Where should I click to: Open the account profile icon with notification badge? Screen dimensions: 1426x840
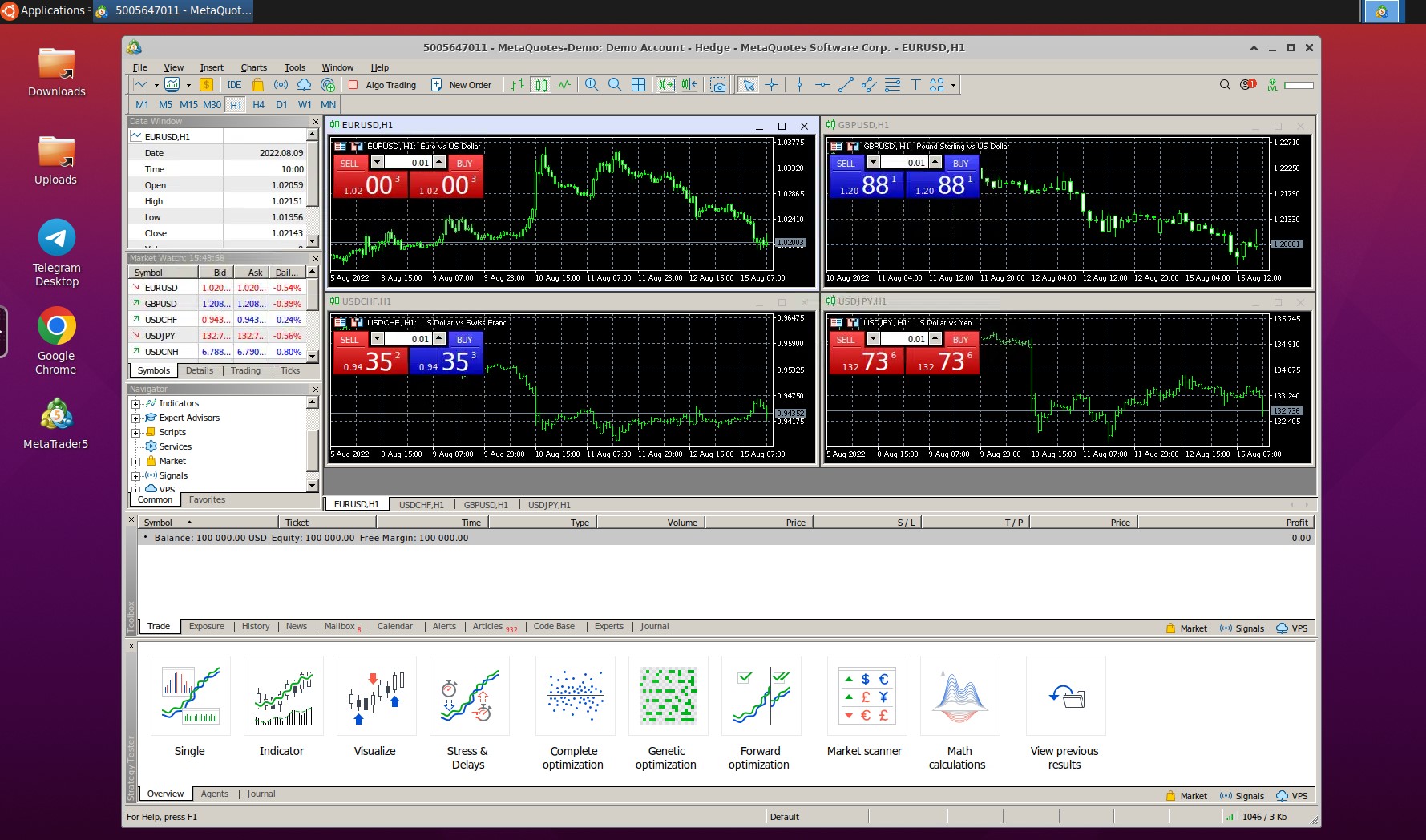pos(1247,85)
